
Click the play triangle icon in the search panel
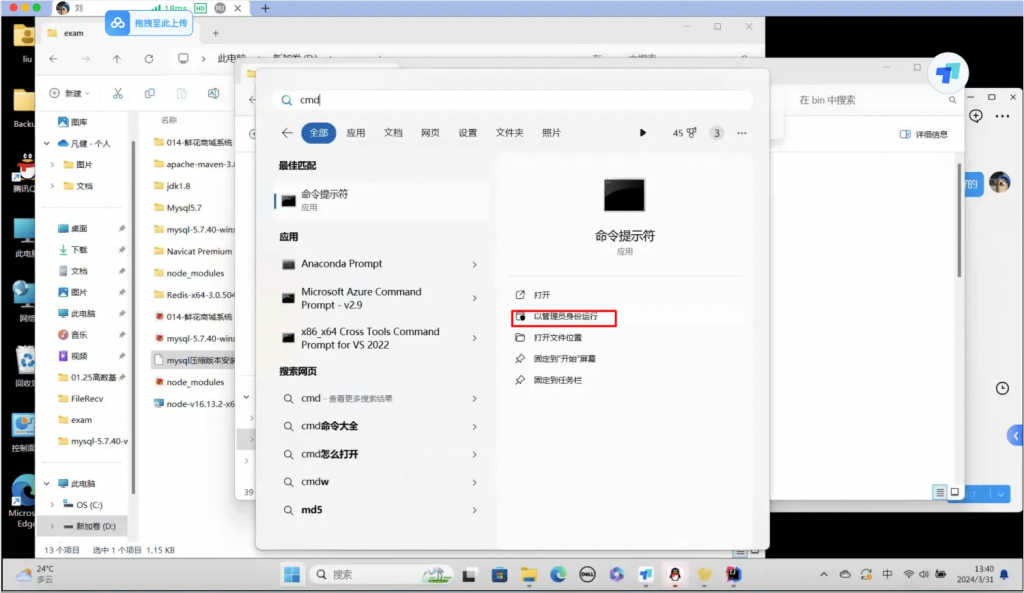click(643, 132)
